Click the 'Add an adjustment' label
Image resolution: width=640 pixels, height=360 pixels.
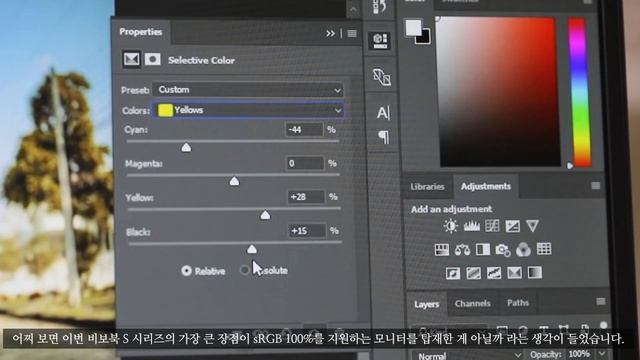point(451,209)
